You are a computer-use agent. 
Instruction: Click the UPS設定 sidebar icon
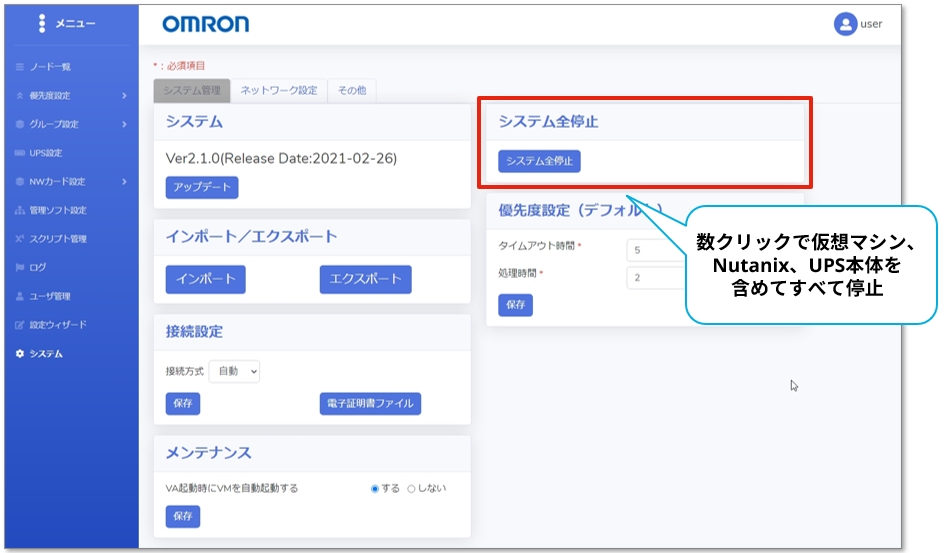(x=20, y=153)
